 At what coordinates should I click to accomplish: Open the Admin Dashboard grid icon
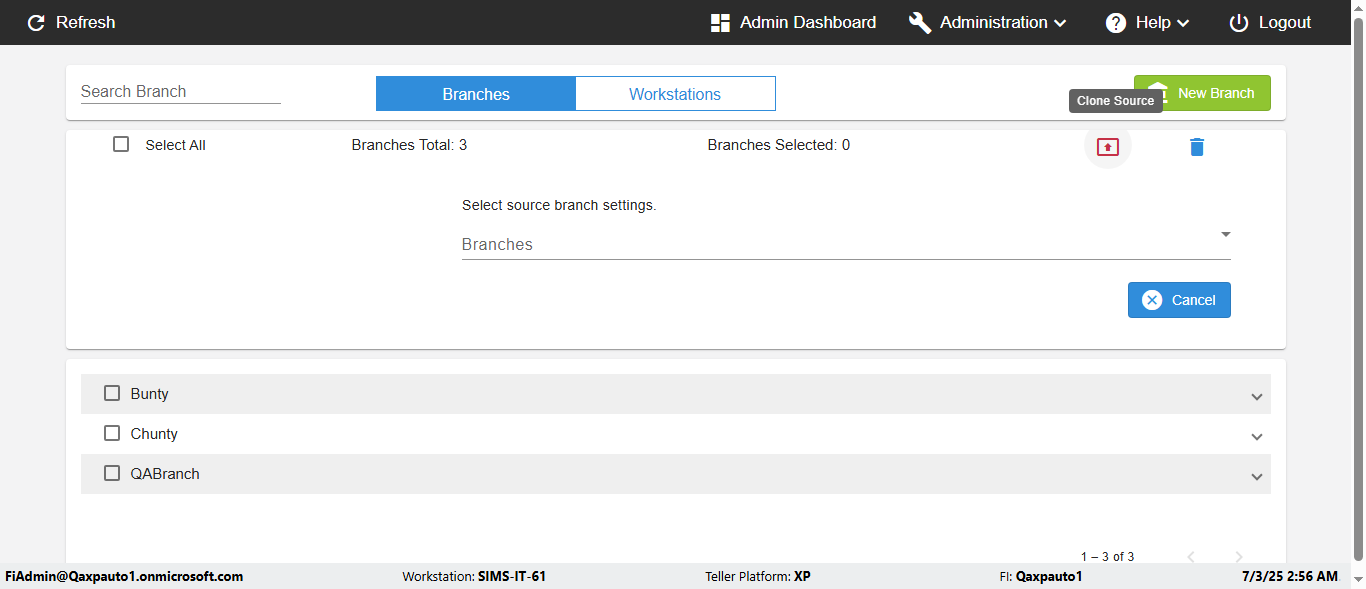pos(720,23)
